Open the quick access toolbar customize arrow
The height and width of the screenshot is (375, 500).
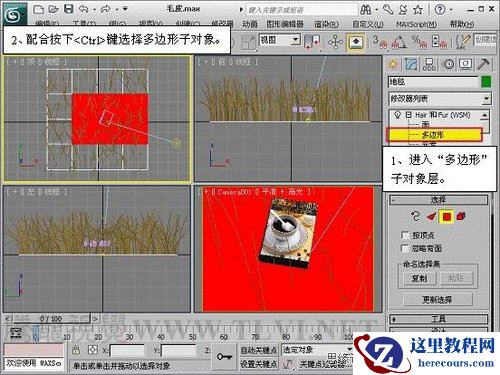(x=125, y=9)
